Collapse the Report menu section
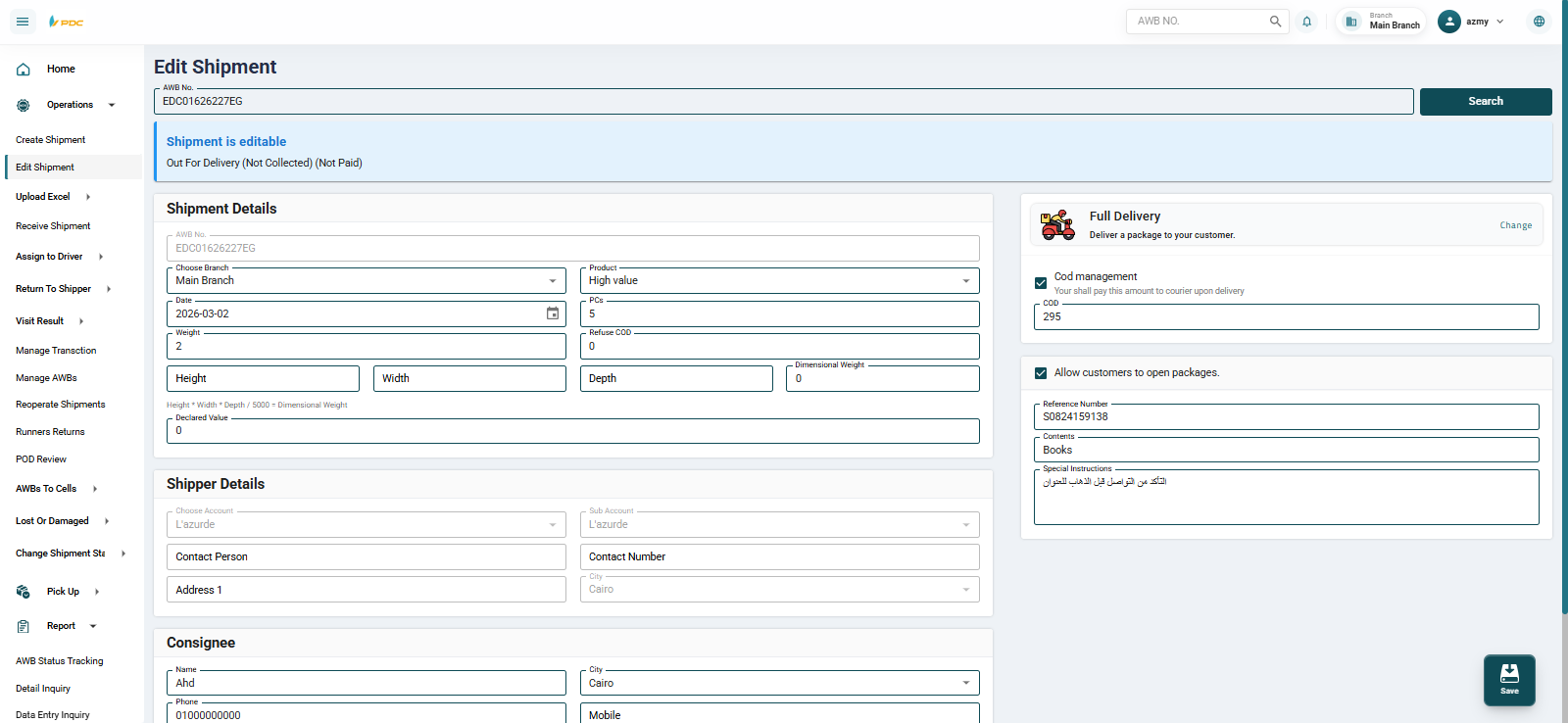Viewport: 1568px width, 723px height. (x=93, y=626)
